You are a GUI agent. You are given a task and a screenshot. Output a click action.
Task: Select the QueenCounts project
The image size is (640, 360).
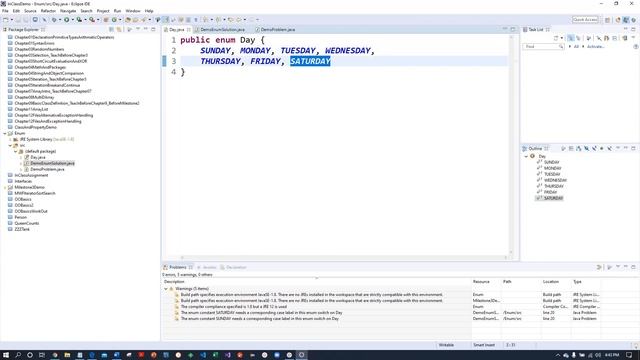click(x=27, y=223)
